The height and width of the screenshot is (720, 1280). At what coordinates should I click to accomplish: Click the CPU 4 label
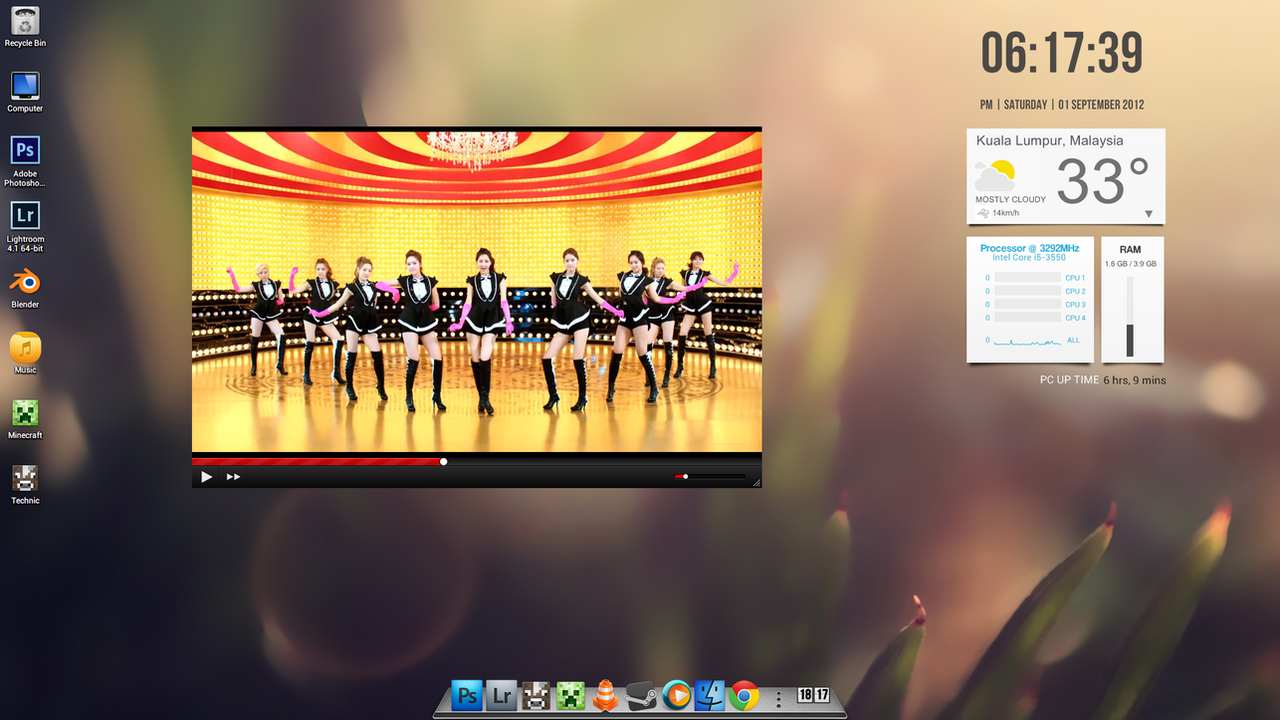[1075, 317]
